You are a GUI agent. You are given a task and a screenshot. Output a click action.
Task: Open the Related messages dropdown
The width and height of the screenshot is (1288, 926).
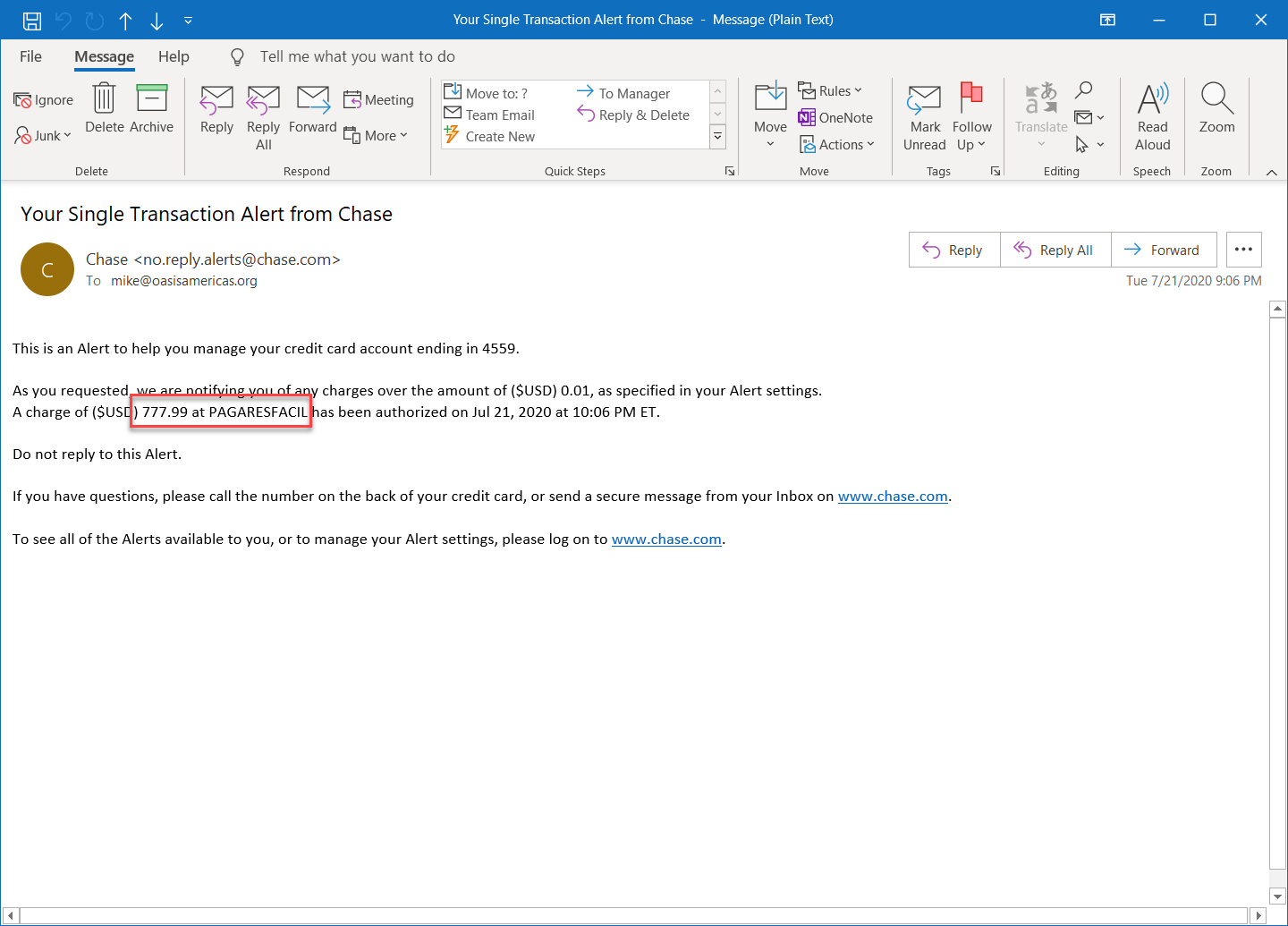pyautogui.click(x=1089, y=117)
